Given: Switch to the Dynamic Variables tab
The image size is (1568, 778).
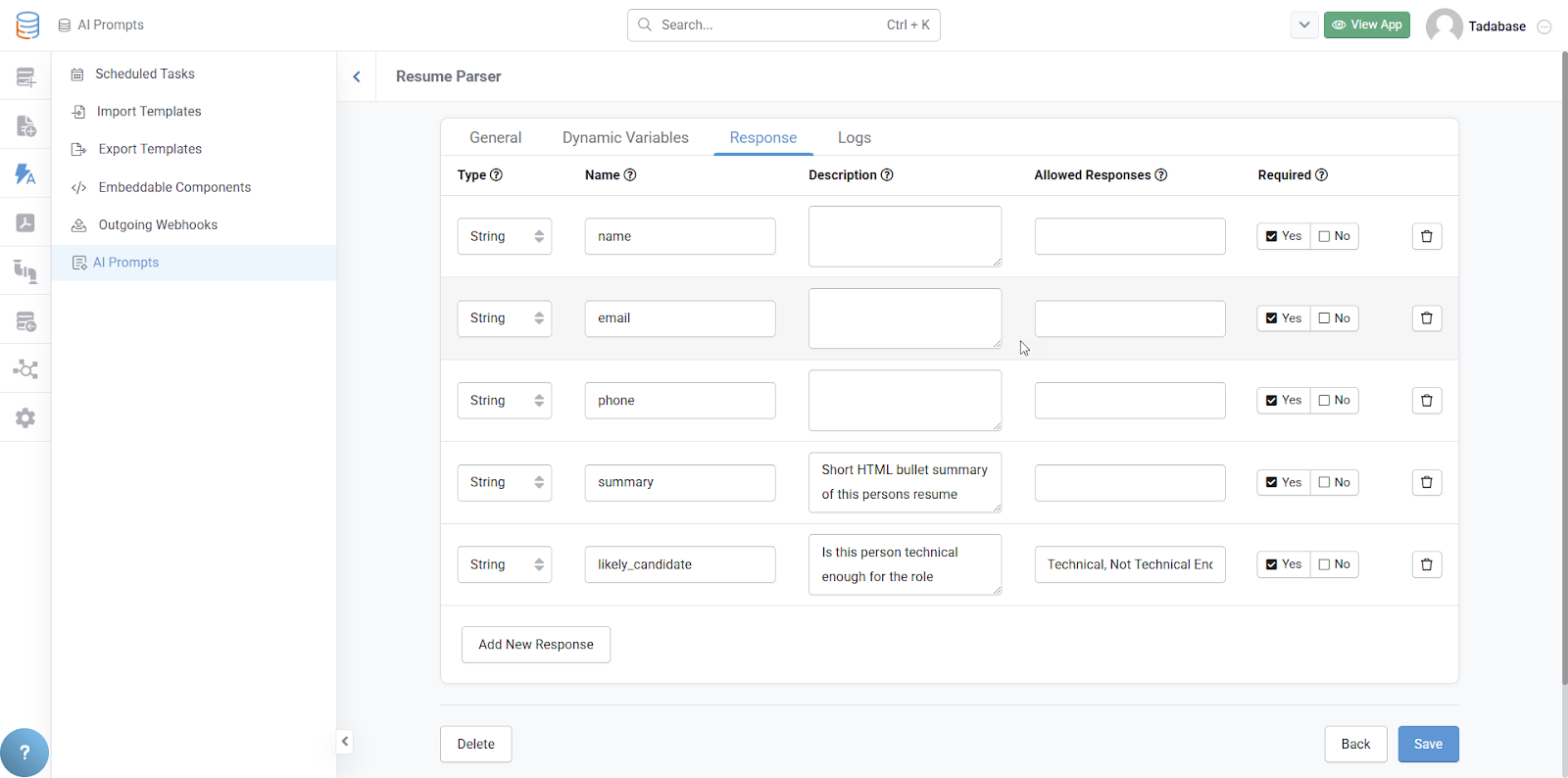Looking at the screenshot, I should coord(625,138).
